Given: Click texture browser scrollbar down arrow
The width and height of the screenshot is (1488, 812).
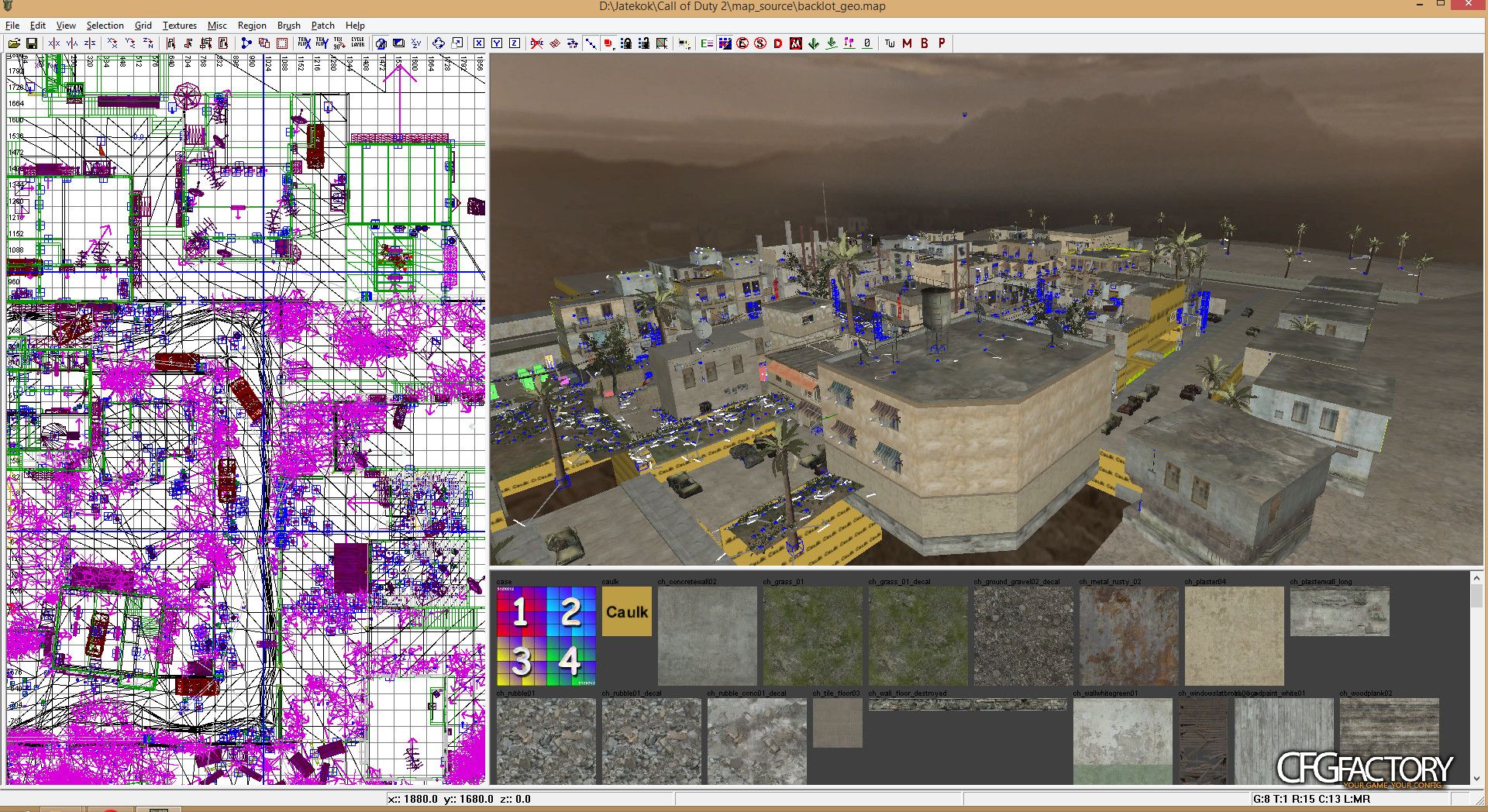Looking at the screenshot, I should pyautogui.click(x=1476, y=778).
